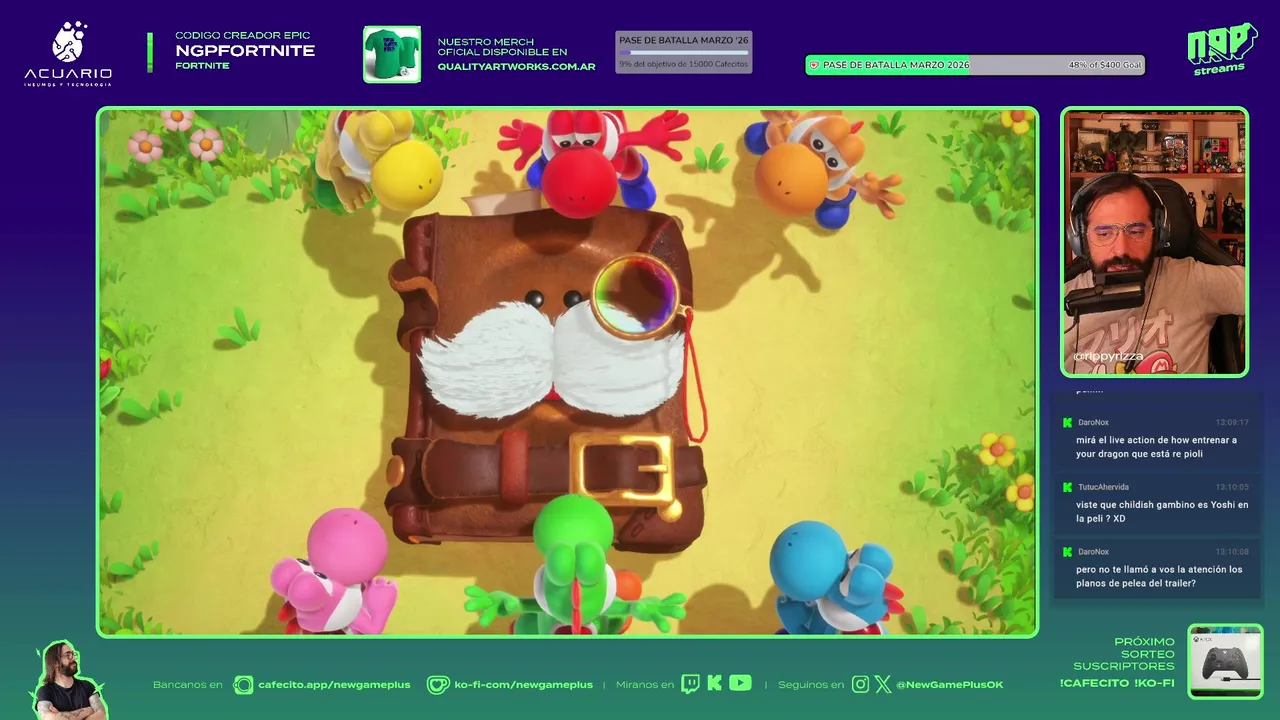Screen dimensions: 1280x720
Task: Click "48% of $400 Goal" text
Action: pos(1105,65)
